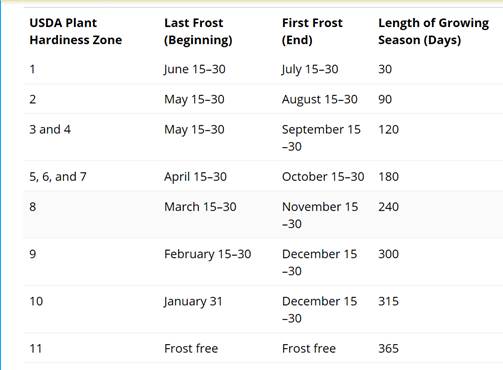
Task: Click the April 15–30 last frost cell
Action: [x=195, y=177]
